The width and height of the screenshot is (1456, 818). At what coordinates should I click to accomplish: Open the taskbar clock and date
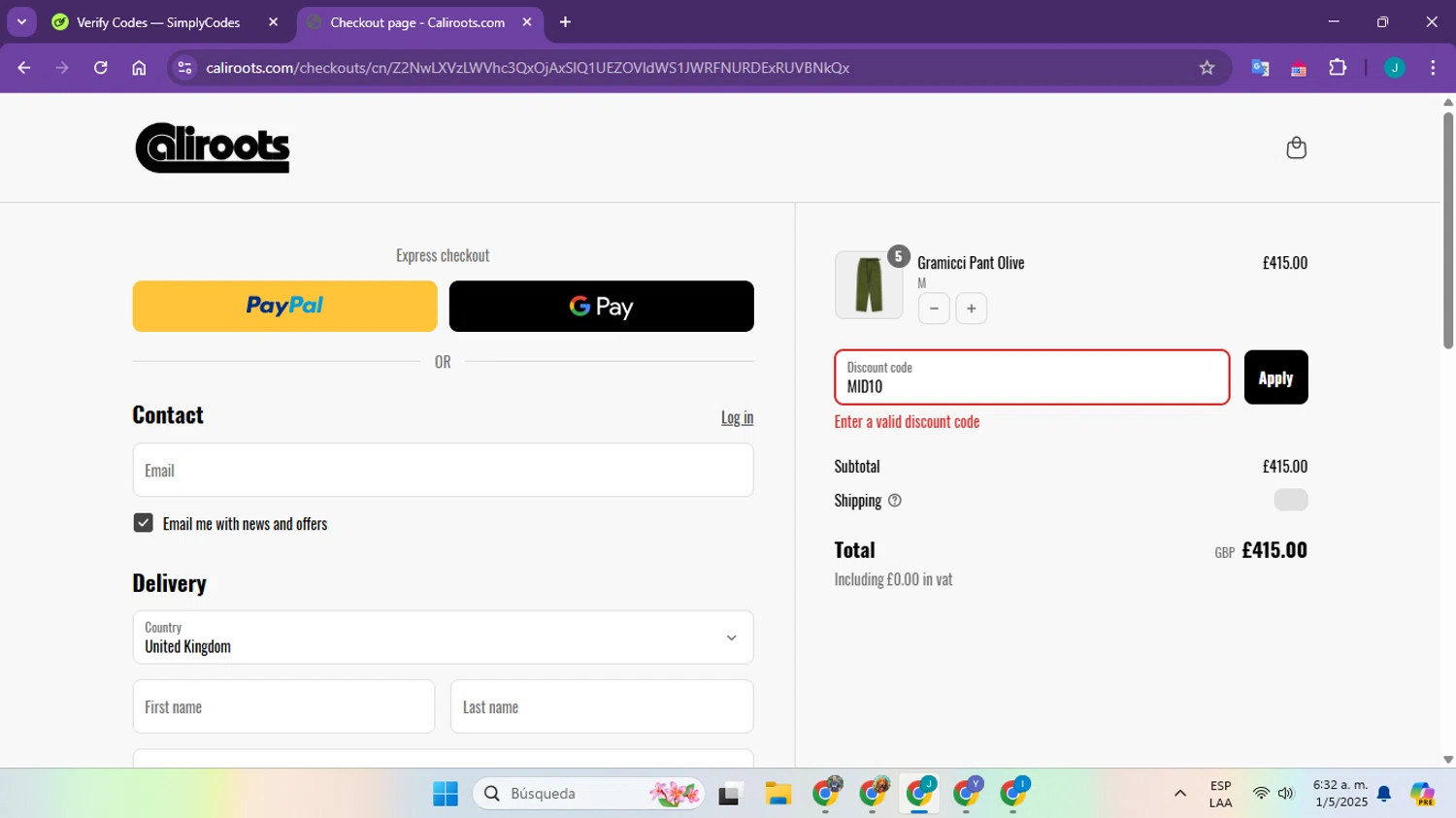click(1340, 794)
